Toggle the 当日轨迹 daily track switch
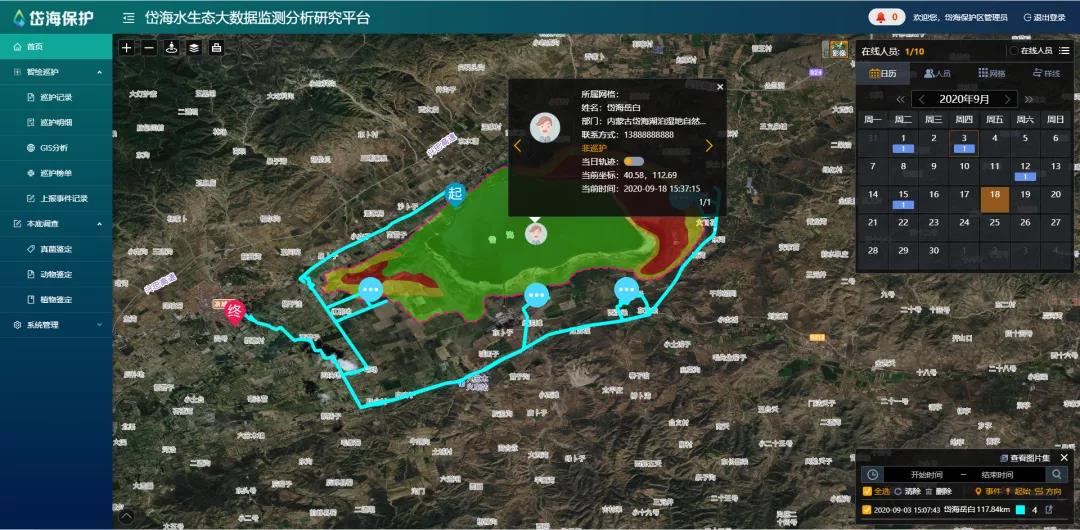This screenshot has height=530, width=1080. [633, 161]
